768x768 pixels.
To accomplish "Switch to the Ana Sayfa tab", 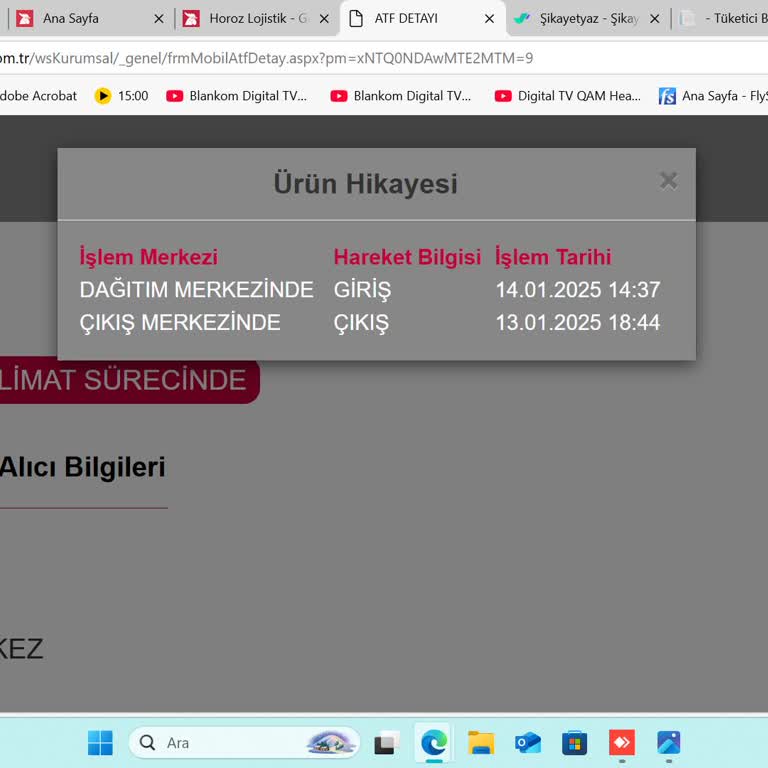I will 91,19.
